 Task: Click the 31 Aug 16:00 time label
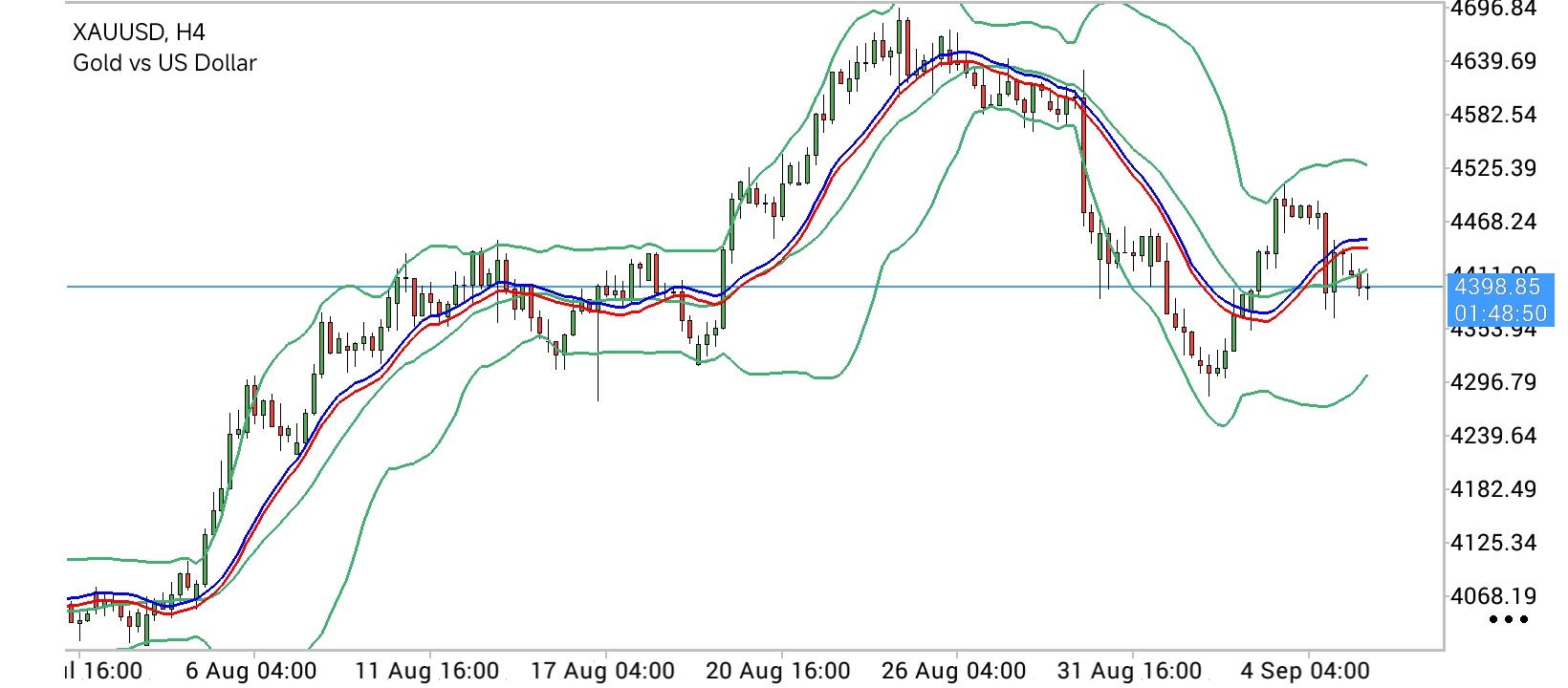pos(1129,671)
